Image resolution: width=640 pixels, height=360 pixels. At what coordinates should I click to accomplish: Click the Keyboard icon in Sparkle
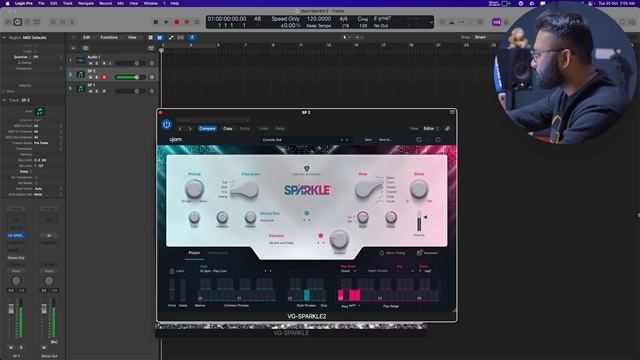419,253
